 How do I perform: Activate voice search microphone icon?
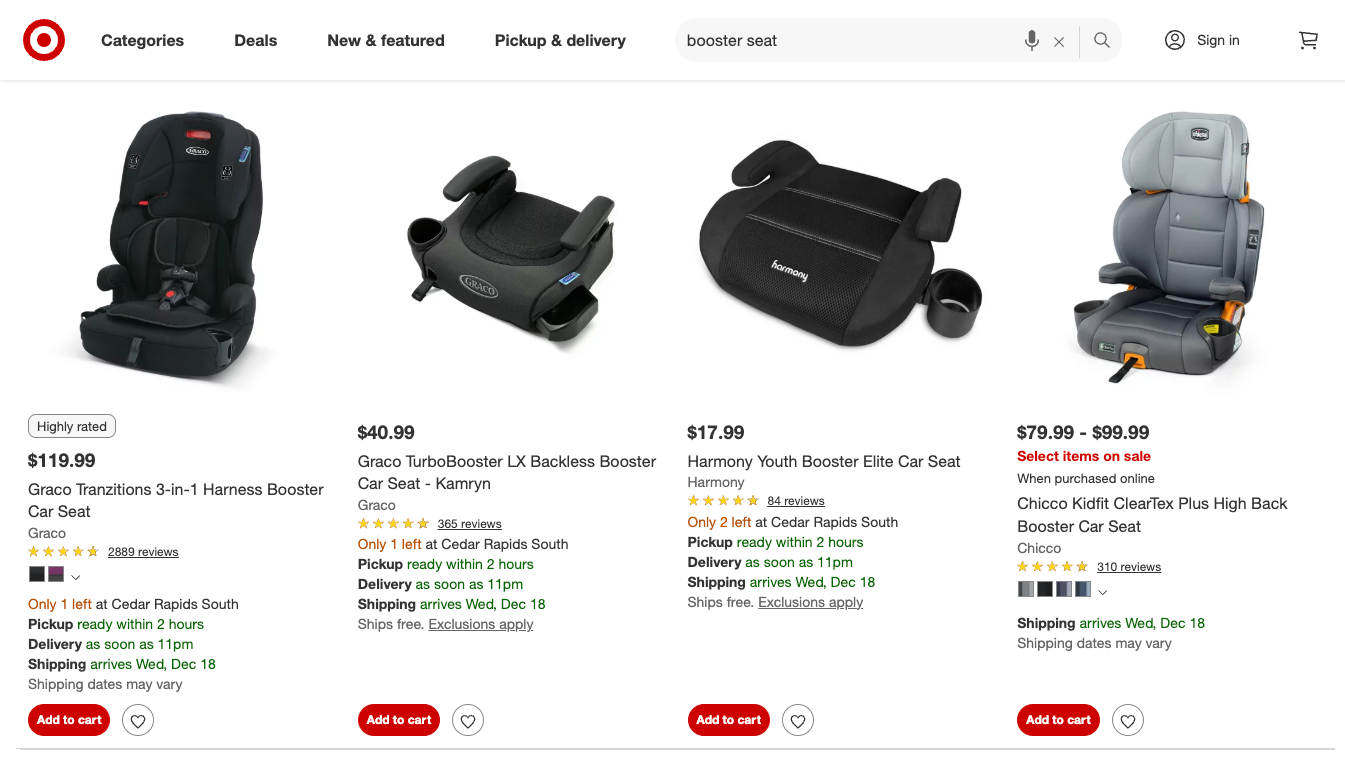[1031, 41]
